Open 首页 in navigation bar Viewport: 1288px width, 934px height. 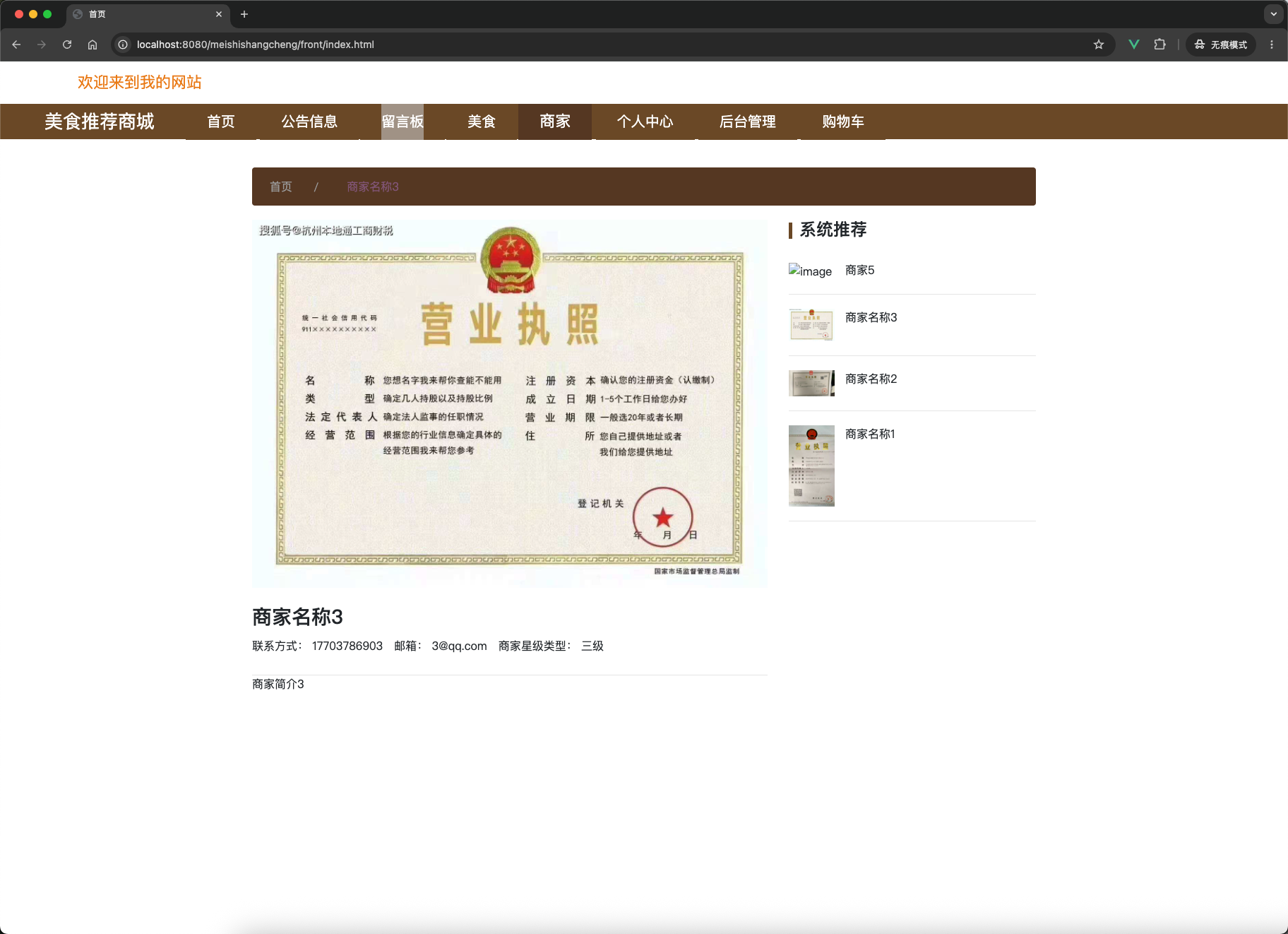[x=221, y=122]
